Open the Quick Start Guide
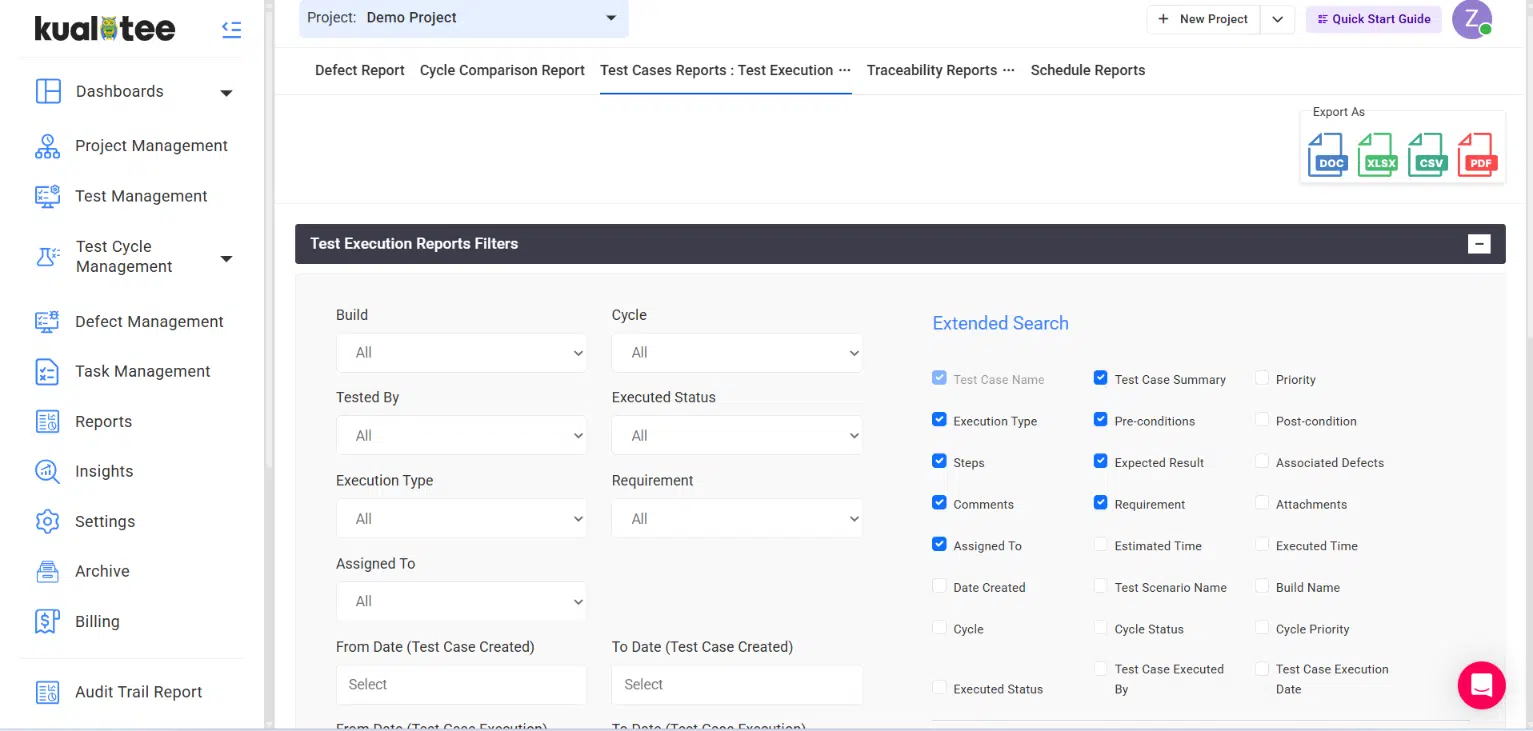Screen dimensions: 1533x731 click(1373, 19)
